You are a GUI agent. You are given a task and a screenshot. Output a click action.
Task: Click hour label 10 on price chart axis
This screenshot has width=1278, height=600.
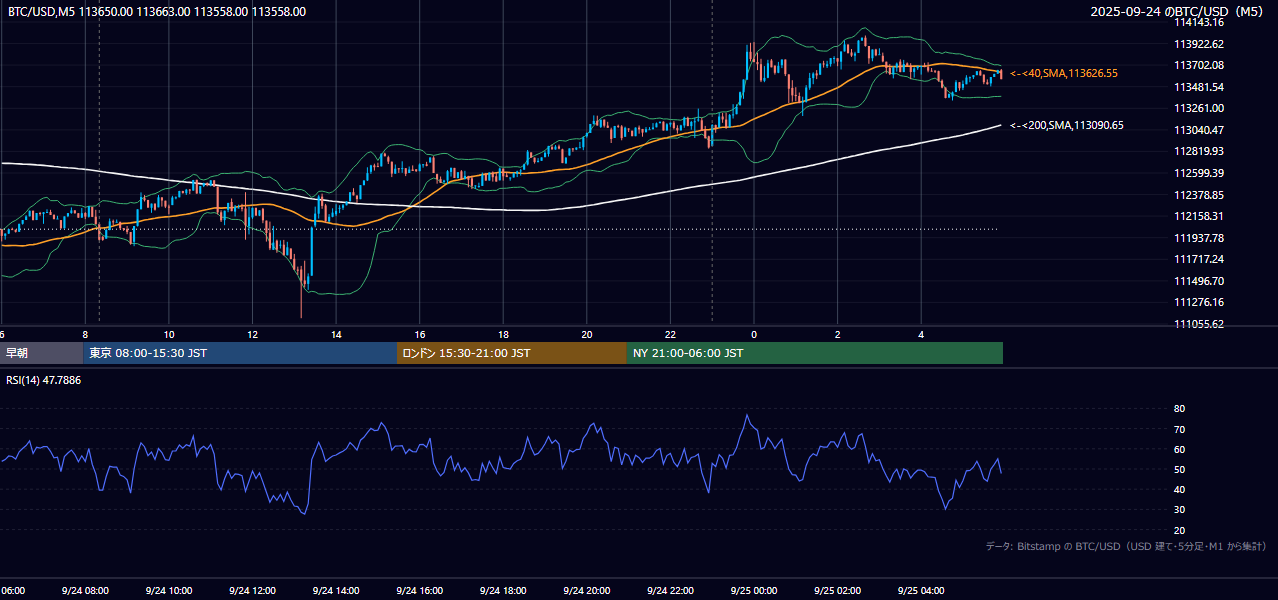(169, 334)
